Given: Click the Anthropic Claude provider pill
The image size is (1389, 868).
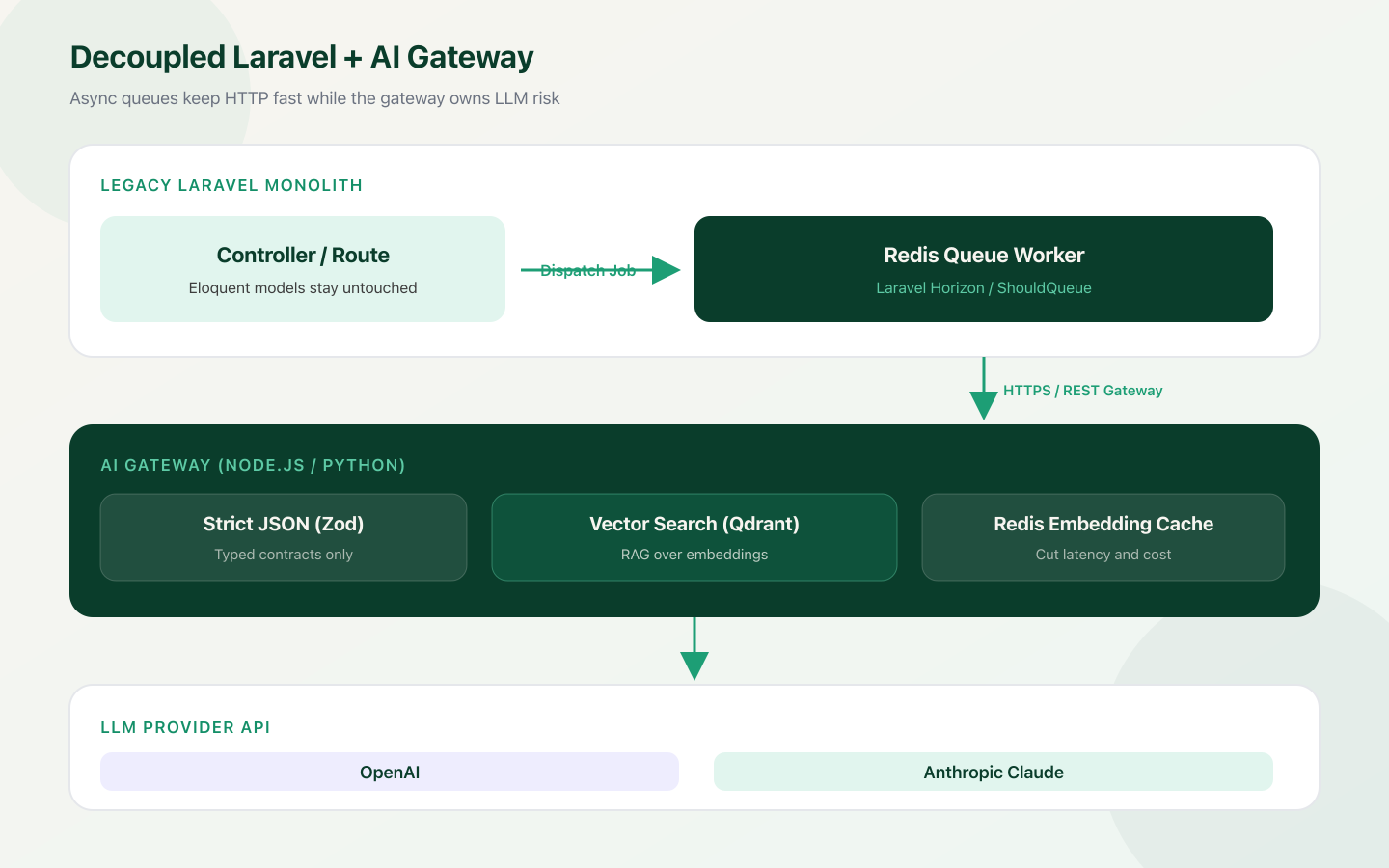Looking at the screenshot, I should pos(994,772).
